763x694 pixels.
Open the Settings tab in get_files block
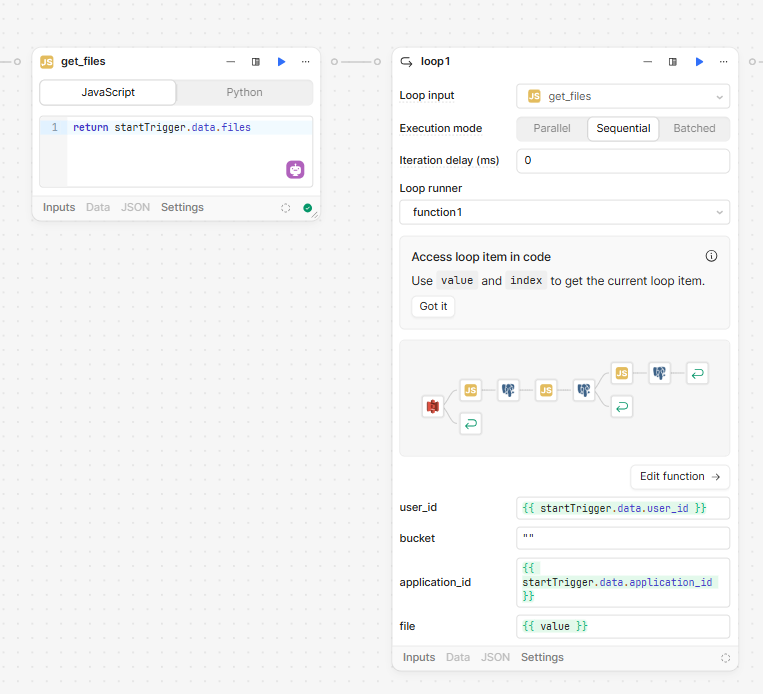click(x=182, y=207)
